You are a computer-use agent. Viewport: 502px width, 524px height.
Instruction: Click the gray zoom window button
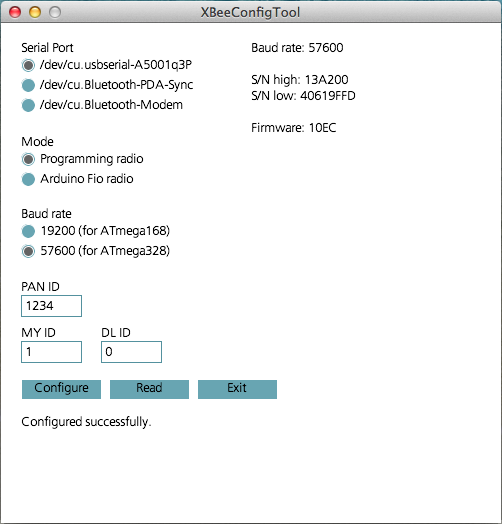pos(55,12)
